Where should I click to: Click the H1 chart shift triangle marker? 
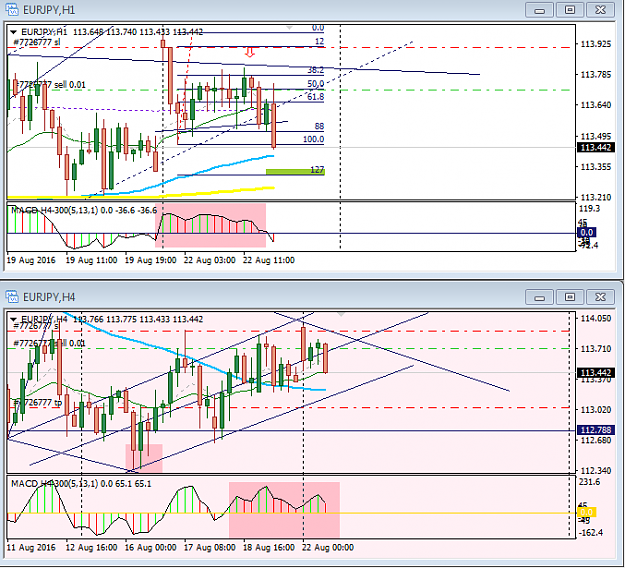pyautogui.click(x=290, y=28)
